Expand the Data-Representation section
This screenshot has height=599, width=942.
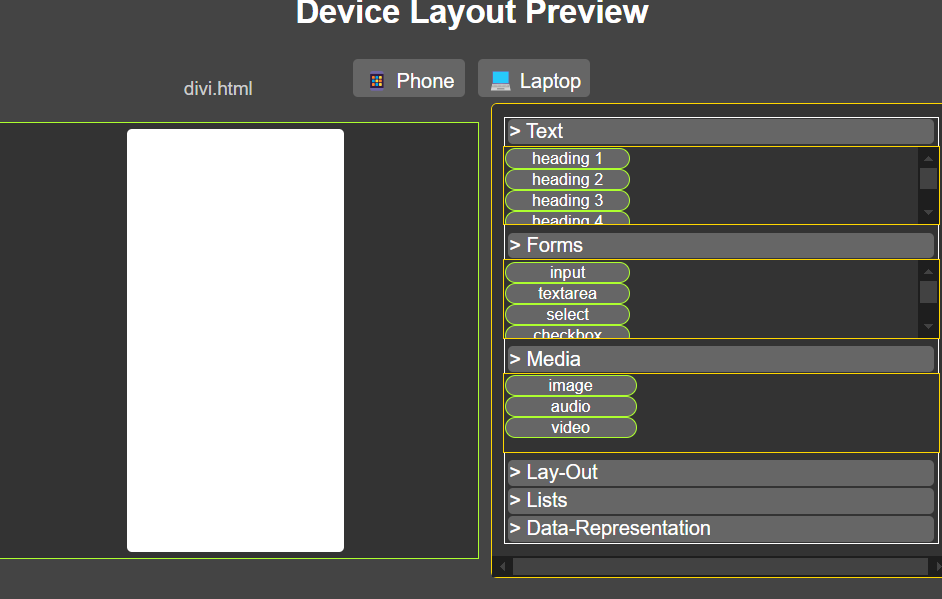[x=720, y=529]
